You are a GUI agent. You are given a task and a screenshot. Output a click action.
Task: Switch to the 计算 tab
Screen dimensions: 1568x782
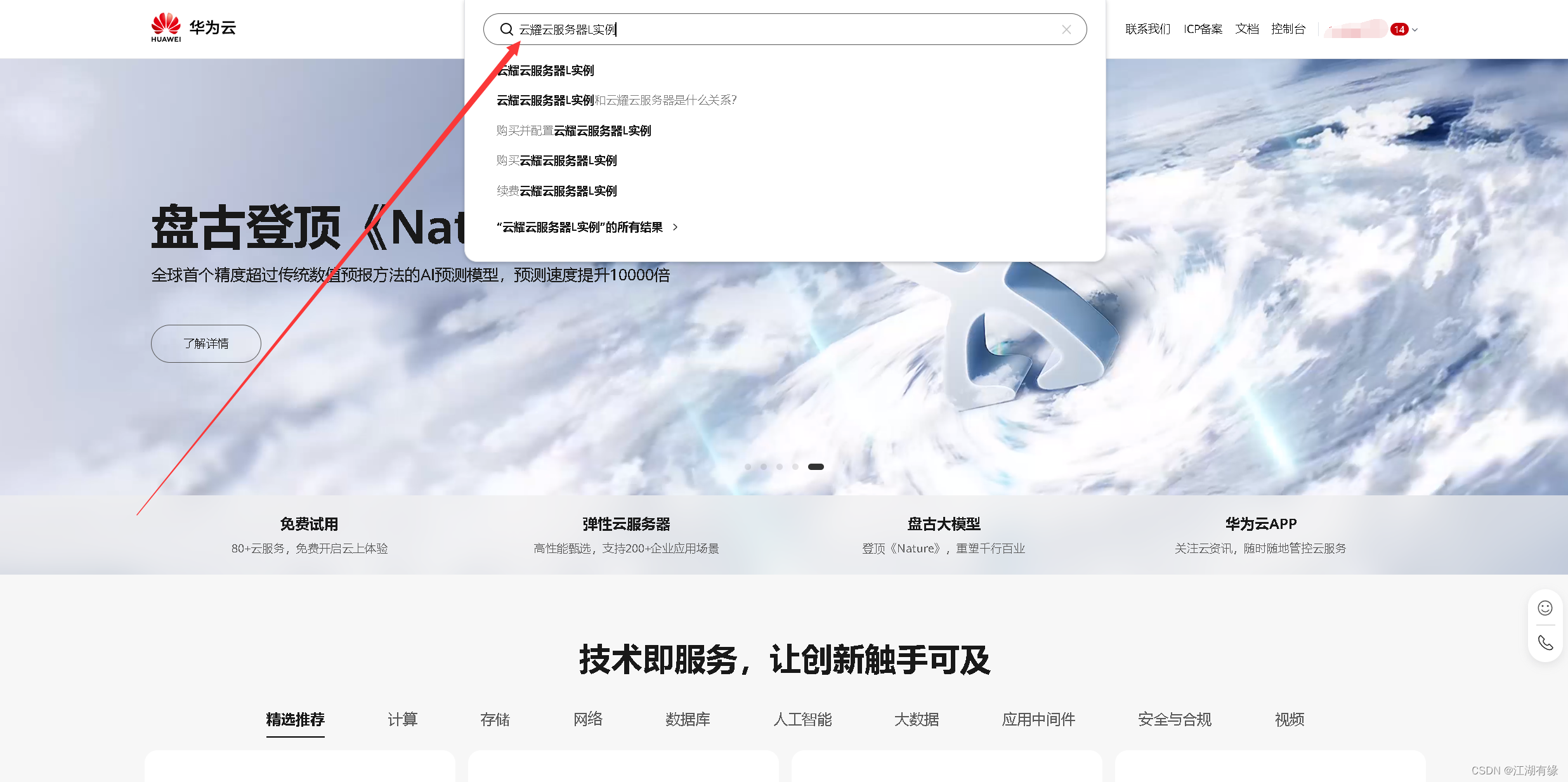click(x=402, y=720)
